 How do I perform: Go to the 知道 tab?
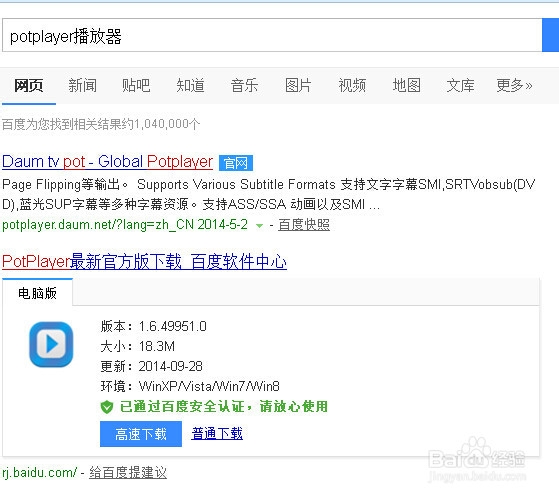(190, 86)
